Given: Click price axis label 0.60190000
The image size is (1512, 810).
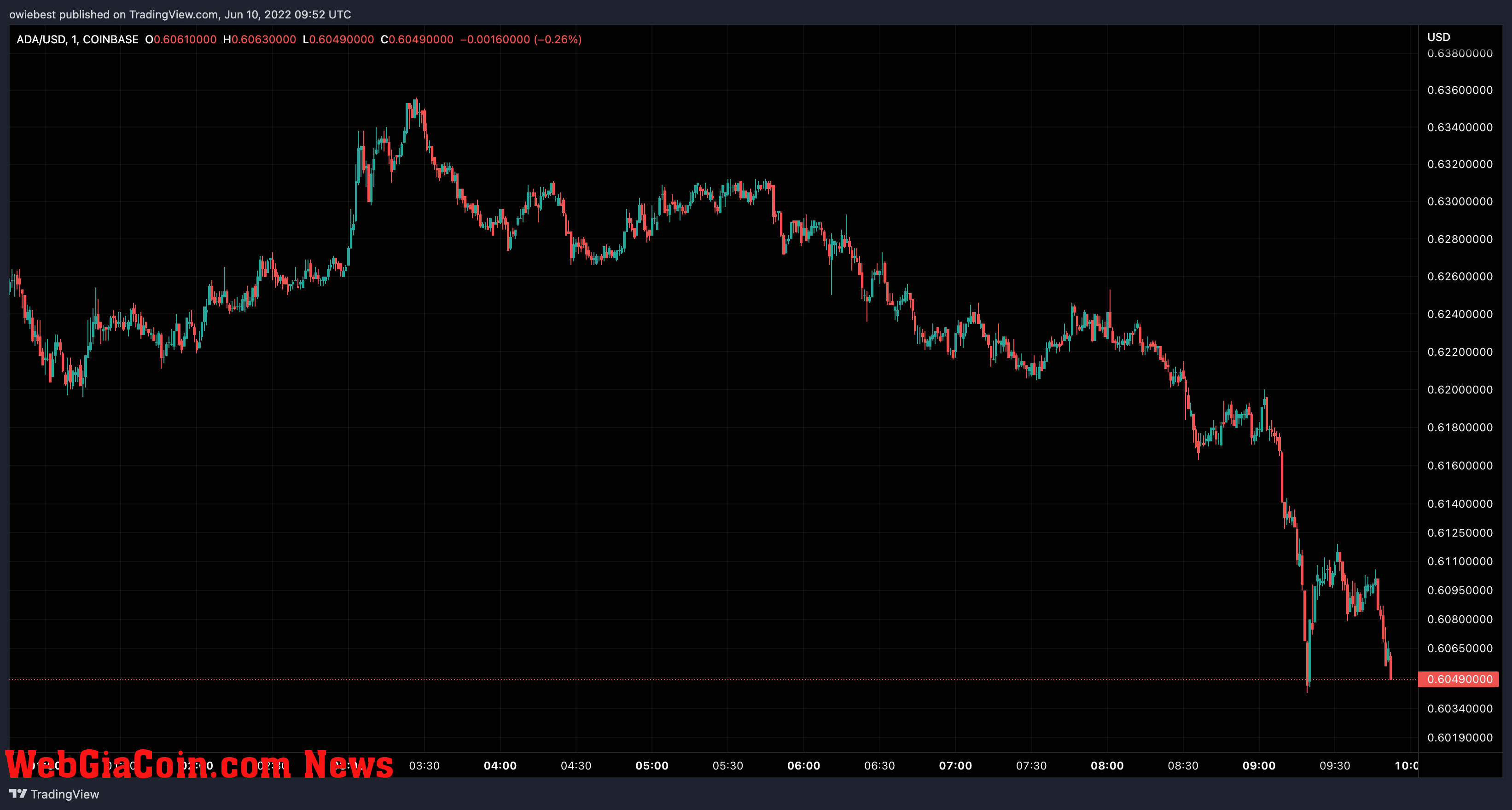Looking at the screenshot, I should pos(1460,738).
